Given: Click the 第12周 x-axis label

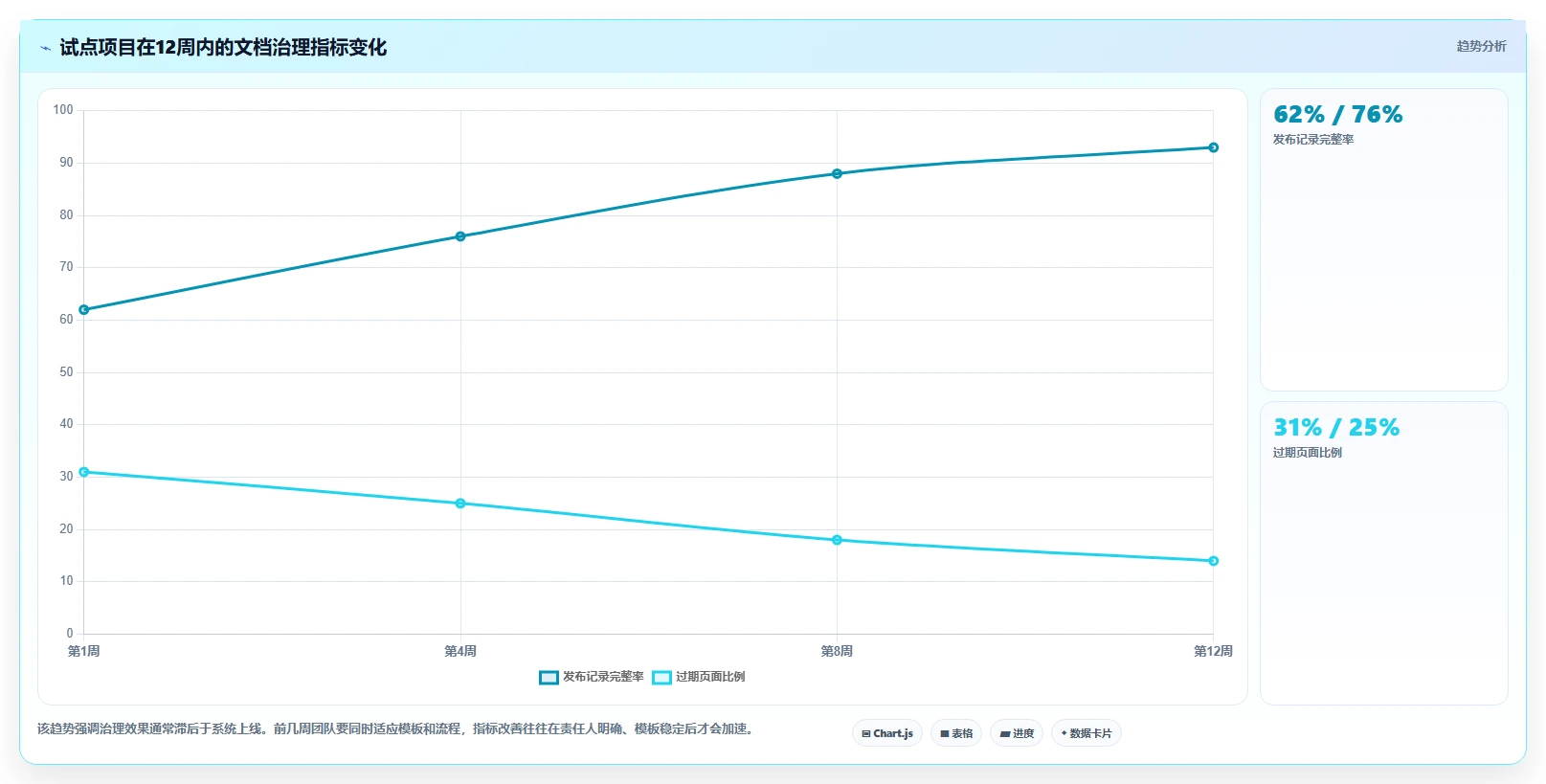Looking at the screenshot, I should [1213, 651].
